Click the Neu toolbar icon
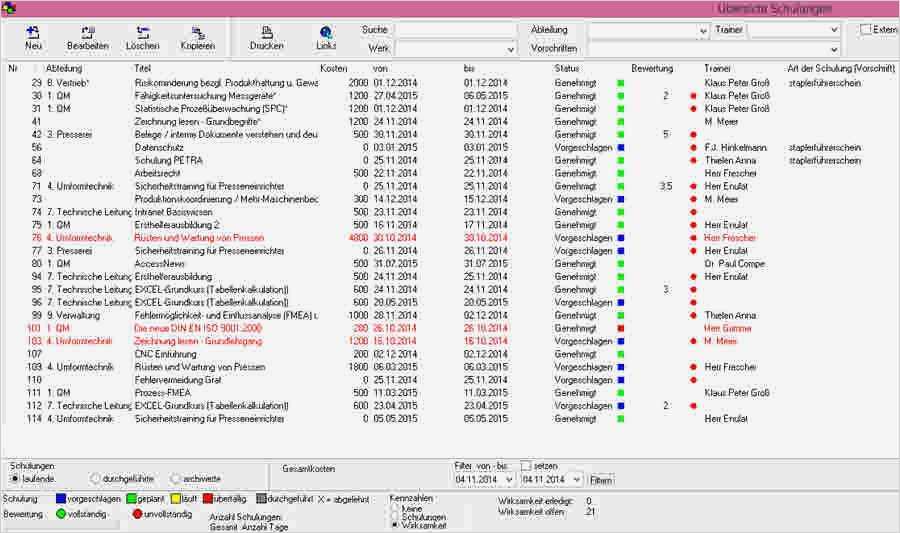The height and width of the screenshot is (533, 900). pos(33,33)
